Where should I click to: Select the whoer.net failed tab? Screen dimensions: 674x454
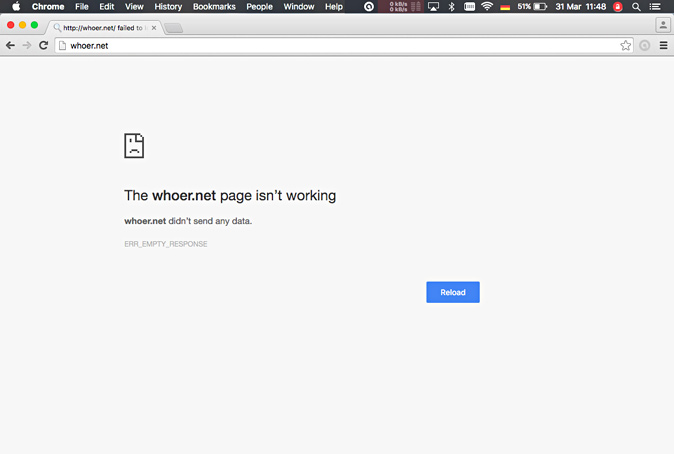[x=103, y=28]
